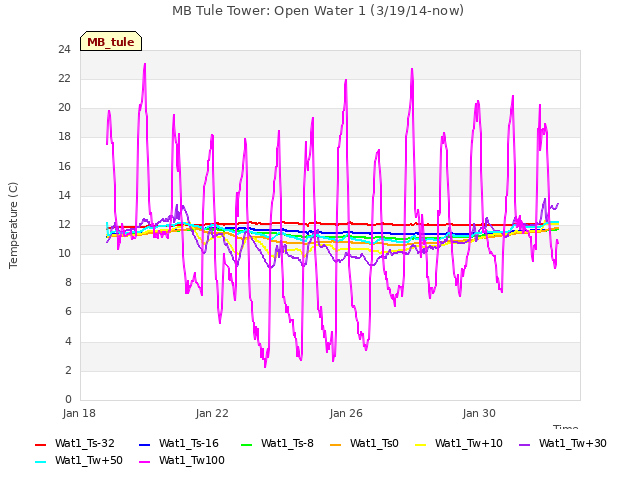This screenshot has width=640, height=480.
Task: Click the Jan 18 x-axis label
Action: 79,413
